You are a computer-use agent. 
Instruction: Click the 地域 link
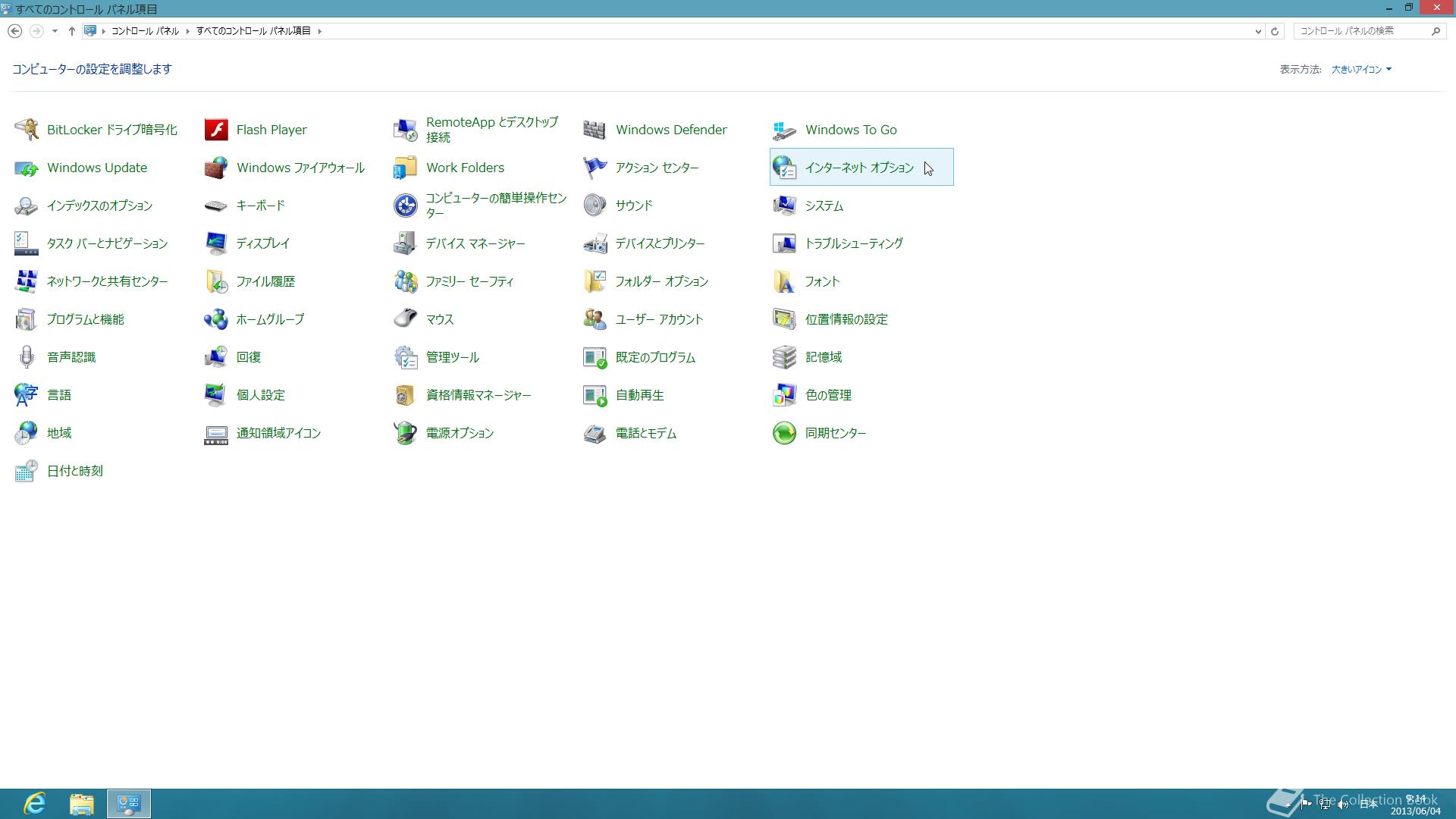(59, 433)
